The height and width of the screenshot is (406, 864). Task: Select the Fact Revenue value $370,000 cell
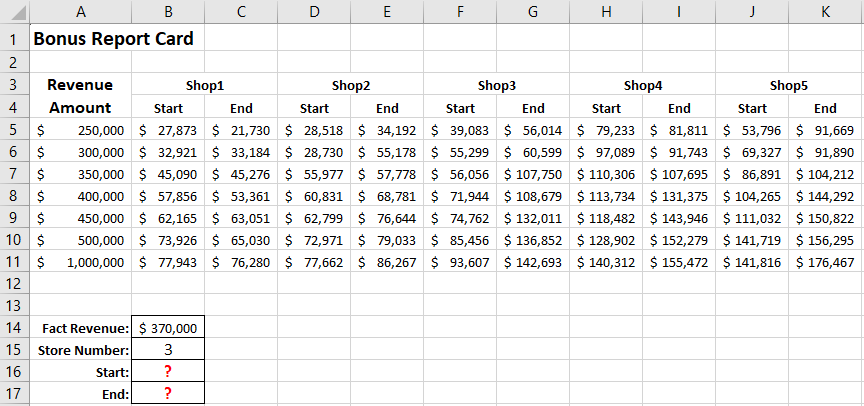point(168,328)
